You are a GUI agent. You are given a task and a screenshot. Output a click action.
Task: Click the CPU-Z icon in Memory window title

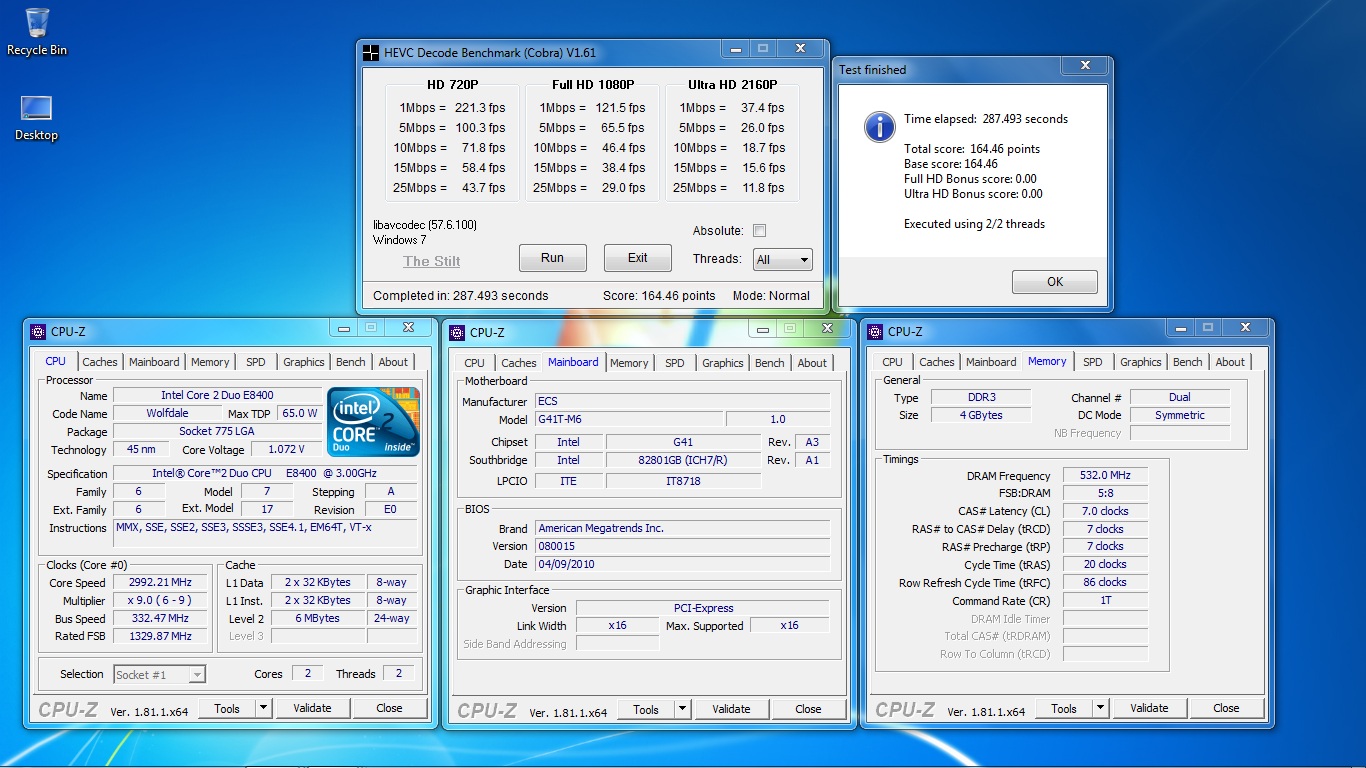click(x=875, y=332)
